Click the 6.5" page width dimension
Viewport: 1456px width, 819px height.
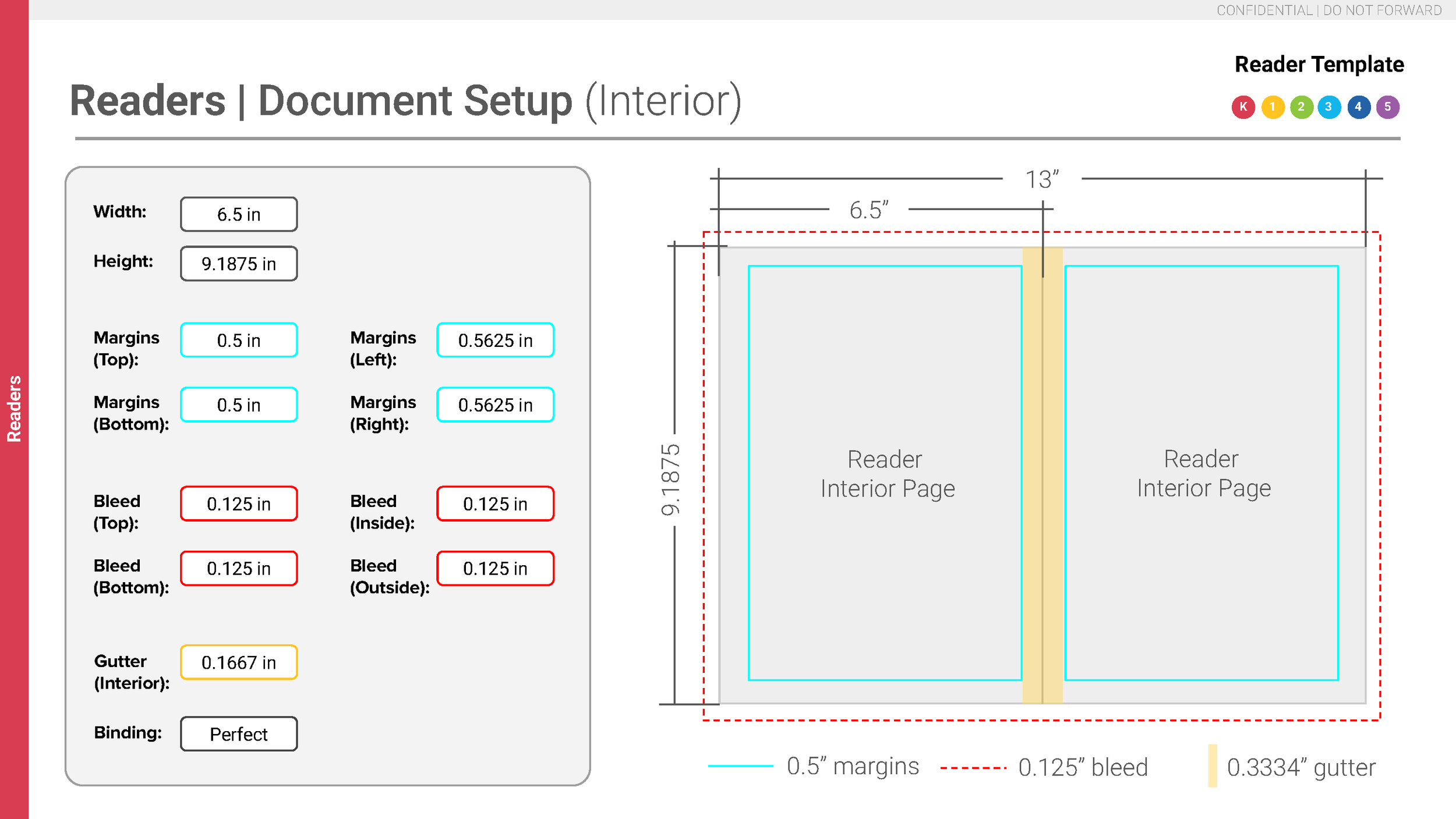pyautogui.click(x=869, y=210)
